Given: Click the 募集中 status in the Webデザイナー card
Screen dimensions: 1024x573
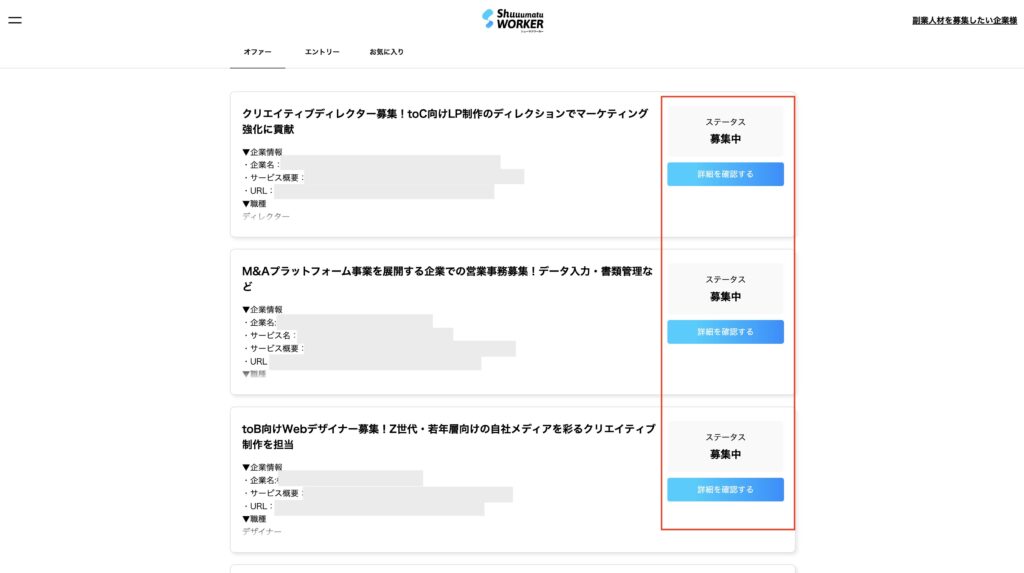Looking at the screenshot, I should click(x=725, y=454).
